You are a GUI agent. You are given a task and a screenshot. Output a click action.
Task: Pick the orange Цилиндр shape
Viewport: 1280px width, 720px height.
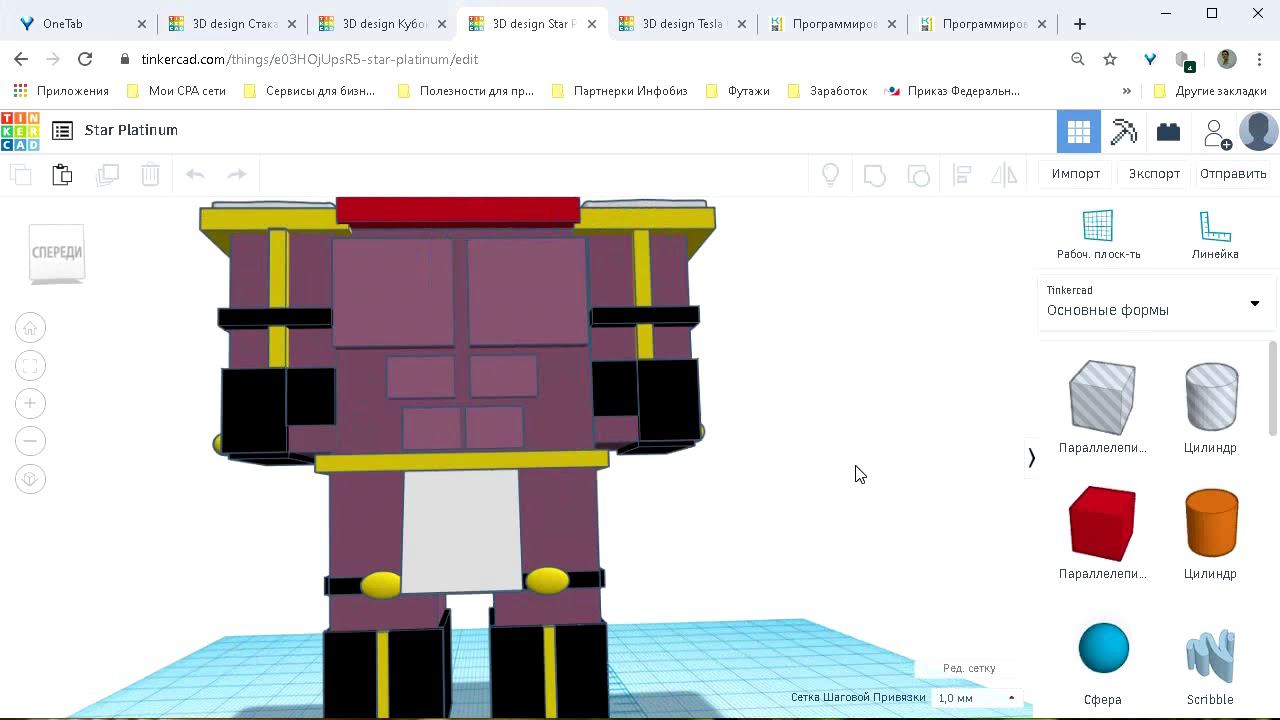(1211, 532)
